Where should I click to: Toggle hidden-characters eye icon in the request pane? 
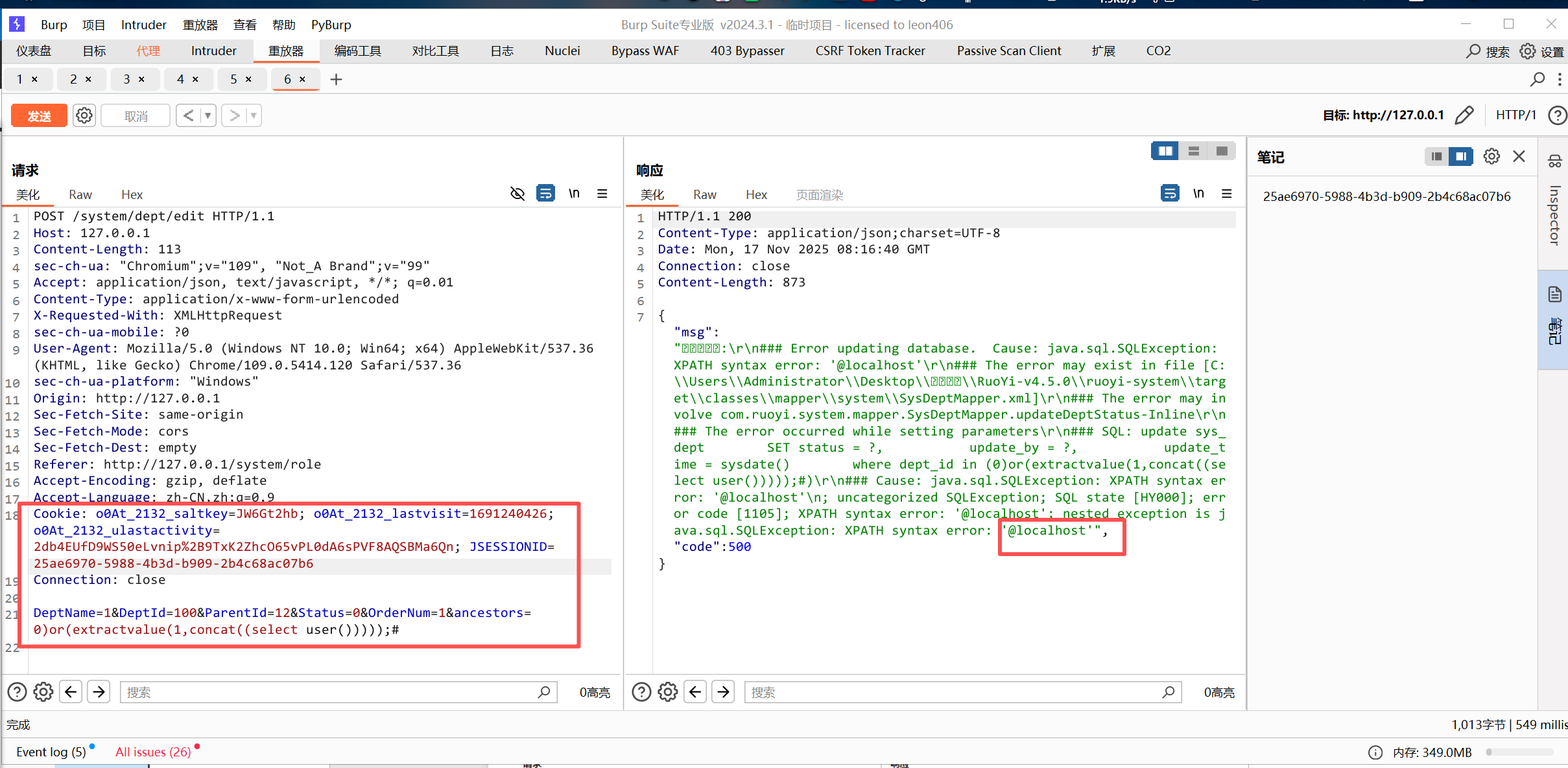pos(517,193)
